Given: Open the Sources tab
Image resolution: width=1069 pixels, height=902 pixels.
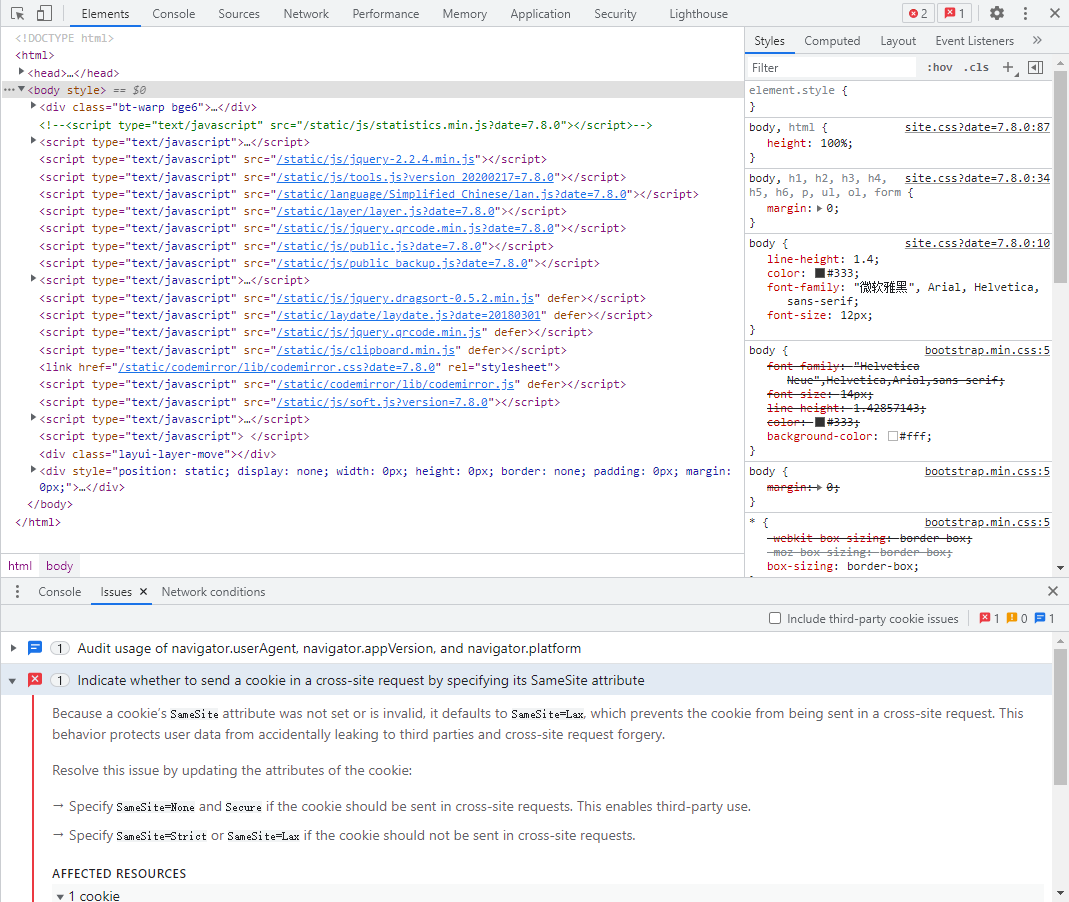Looking at the screenshot, I should 239,14.
